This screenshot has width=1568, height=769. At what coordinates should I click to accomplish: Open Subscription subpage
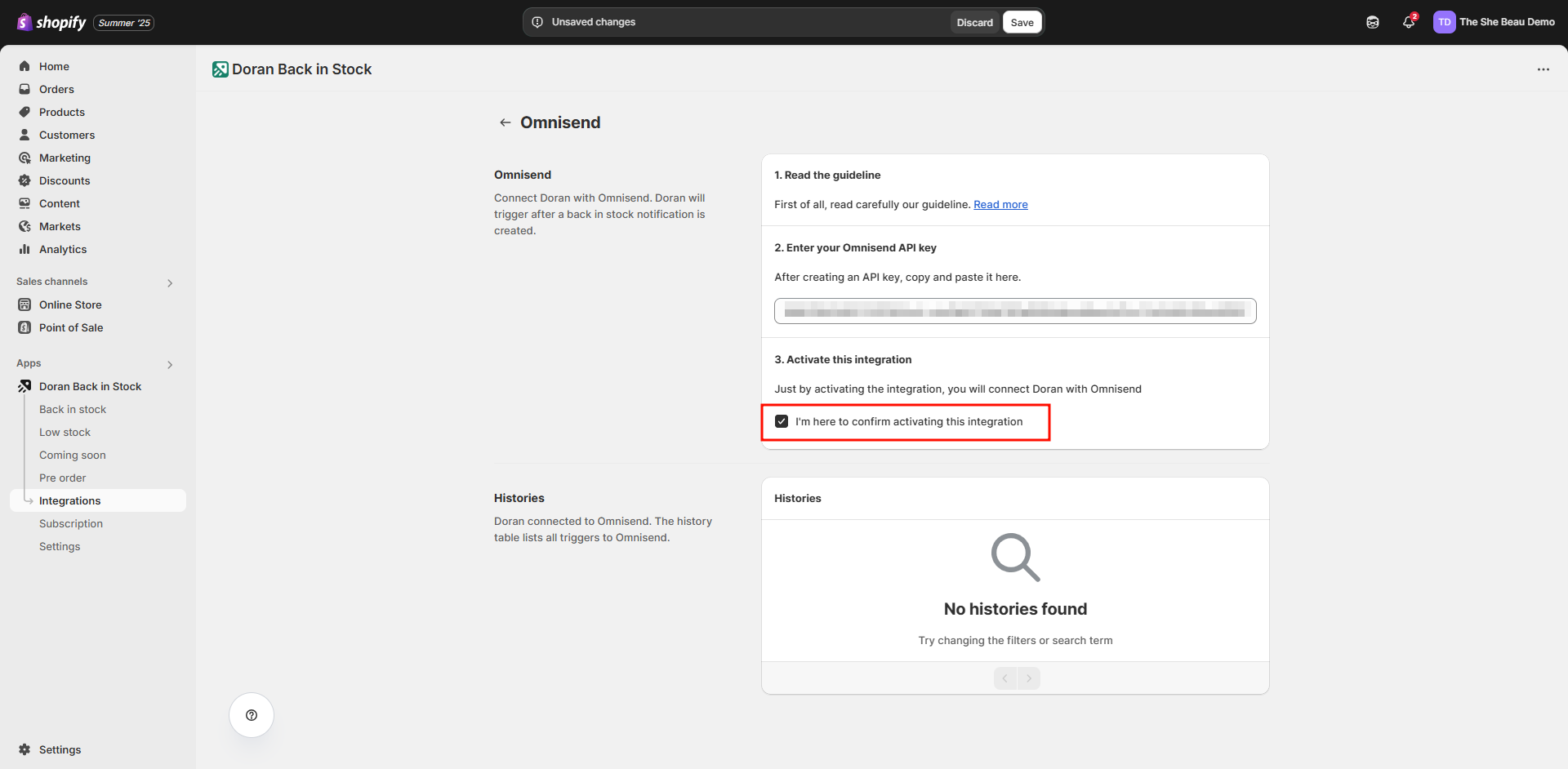pyautogui.click(x=71, y=523)
